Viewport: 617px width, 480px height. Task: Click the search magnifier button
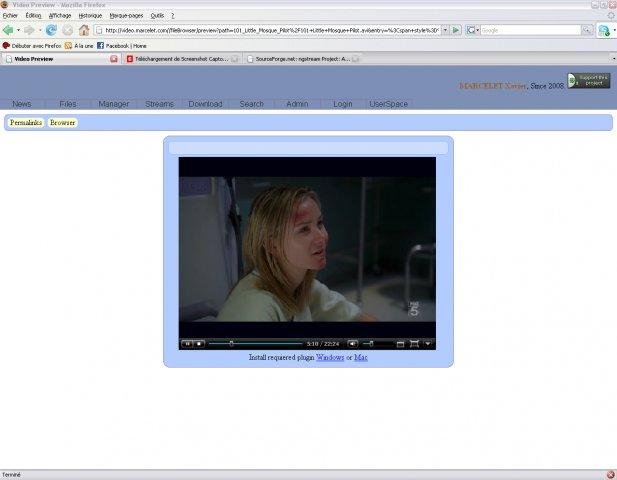pyautogui.click(x=587, y=30)
